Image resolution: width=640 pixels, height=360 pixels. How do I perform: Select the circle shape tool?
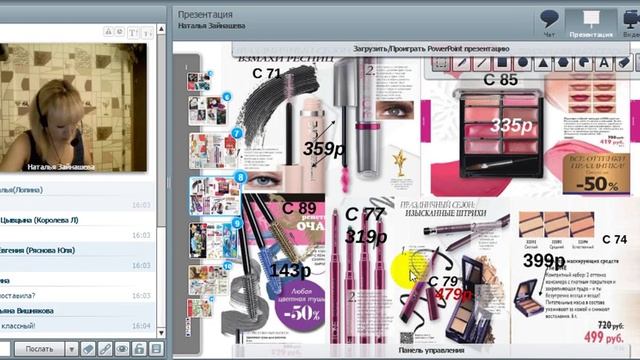pos(522,63)
